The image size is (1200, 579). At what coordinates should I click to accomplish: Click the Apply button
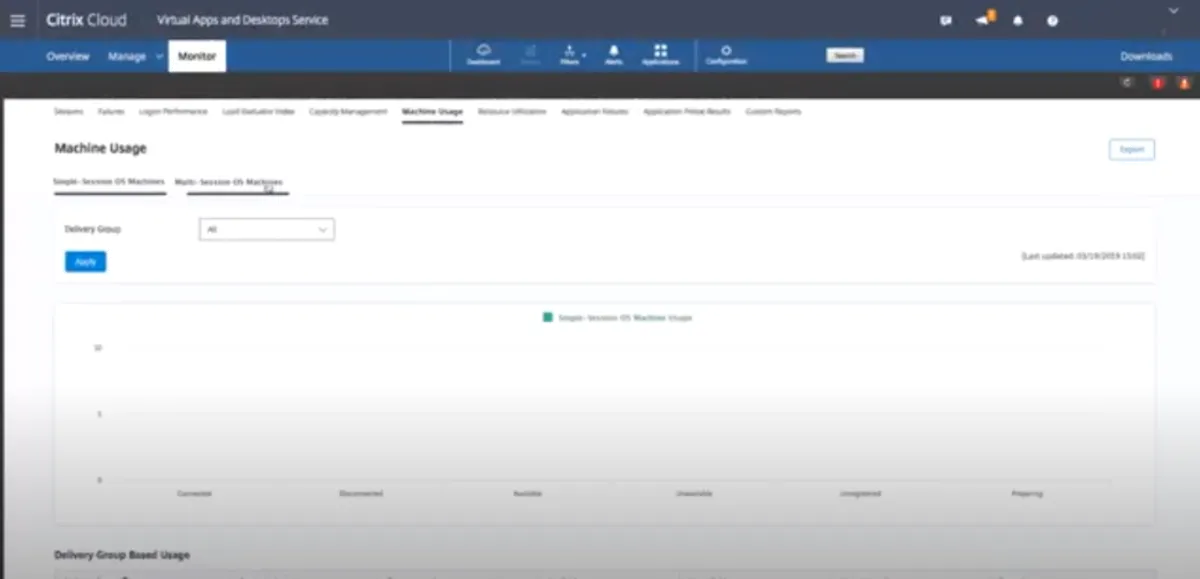[85, 261]
